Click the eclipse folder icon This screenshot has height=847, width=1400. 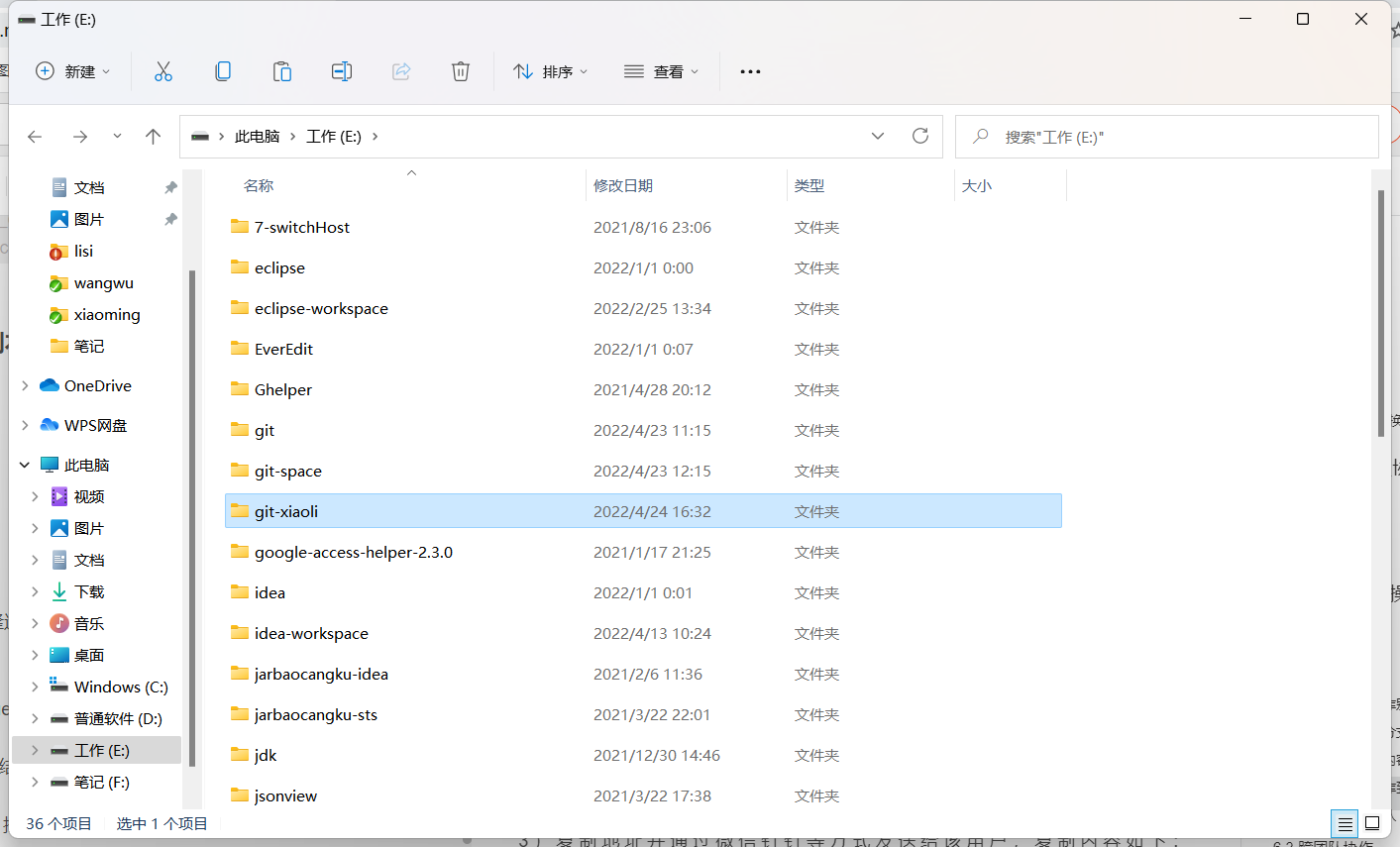pos(240,267)
